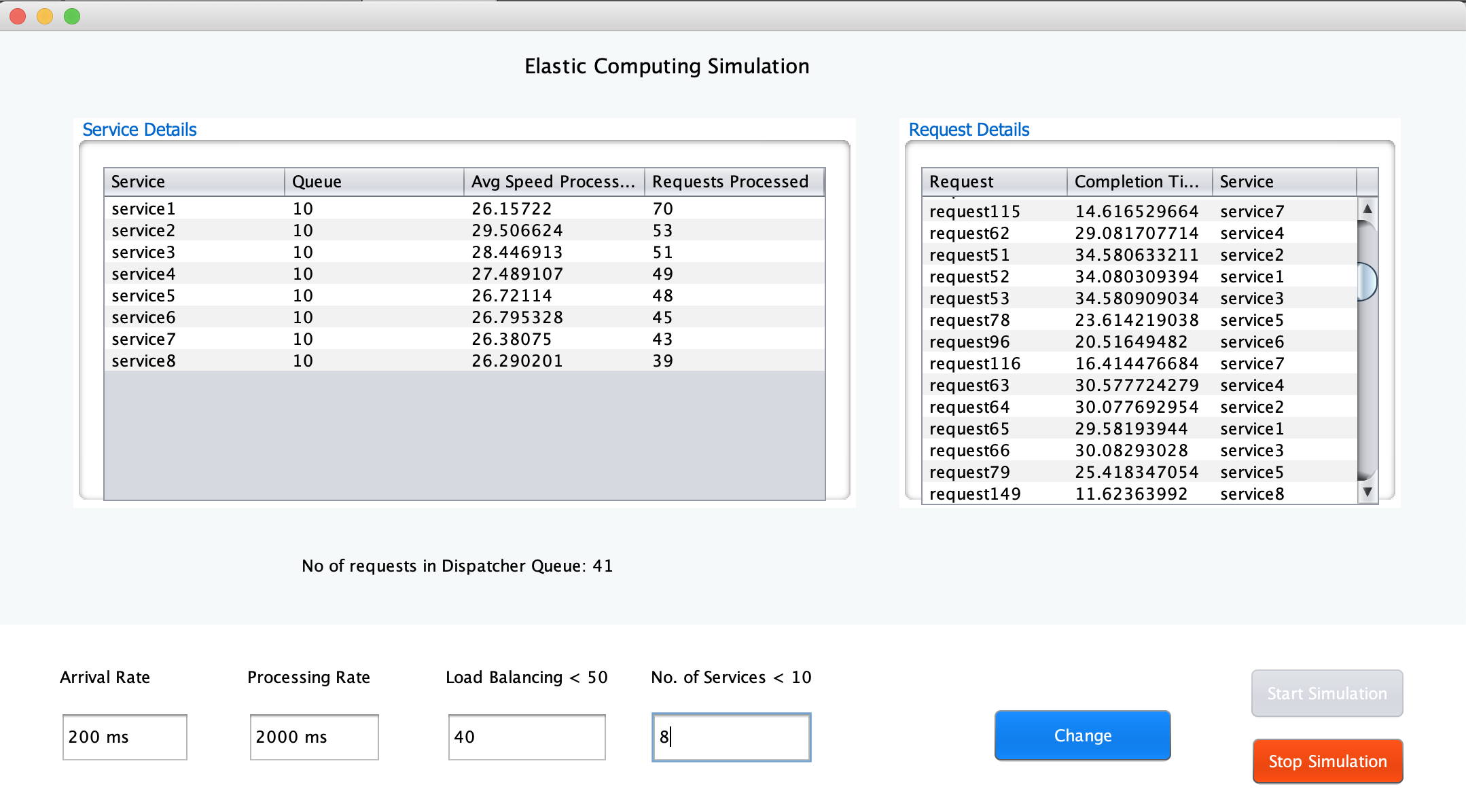Click the Queue column header
Viewport: 1466px width, 812px height.
(374, 181)
